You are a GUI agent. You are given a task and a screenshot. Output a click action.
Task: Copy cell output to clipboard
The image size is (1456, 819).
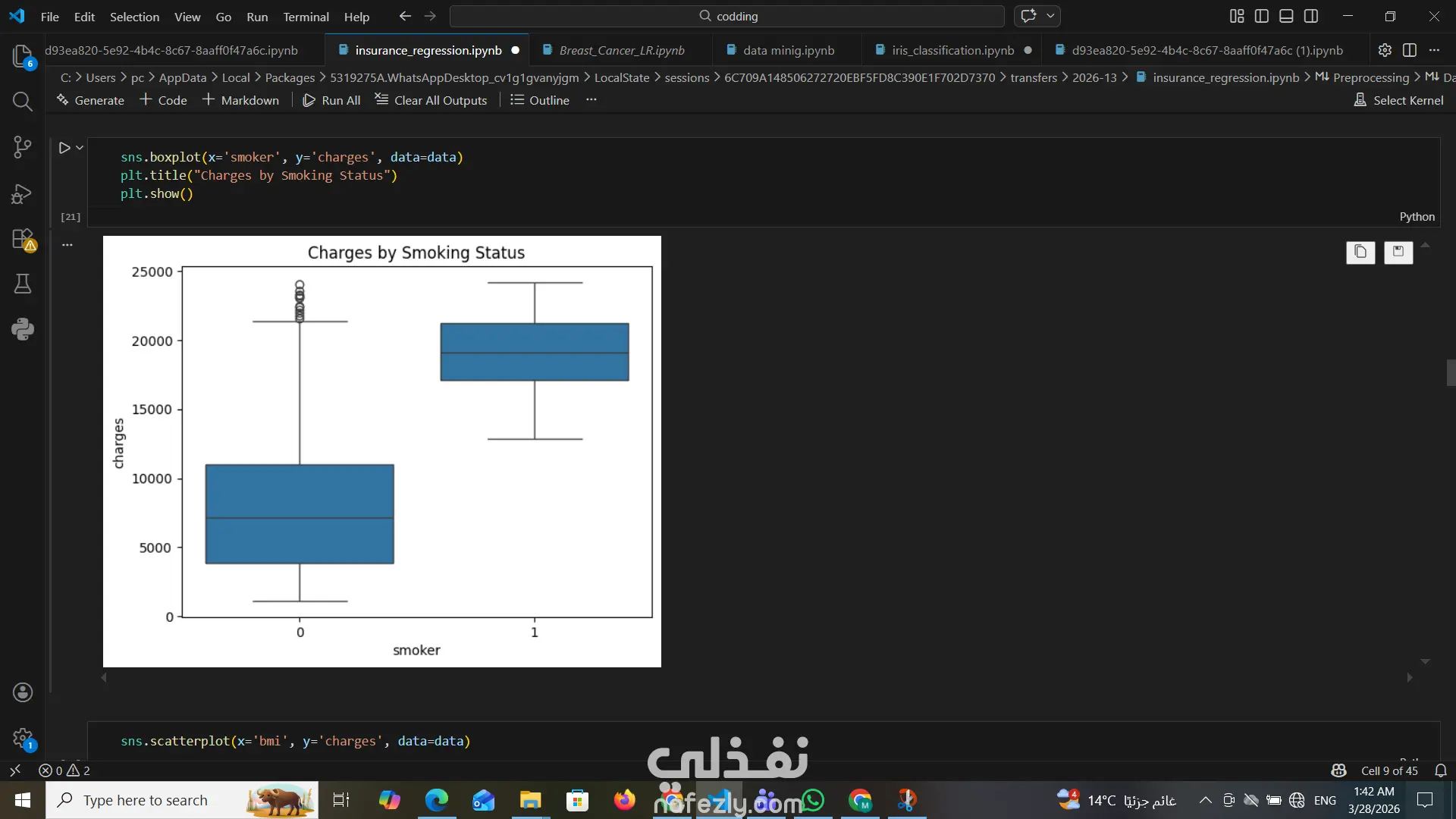coord(1360,252)
